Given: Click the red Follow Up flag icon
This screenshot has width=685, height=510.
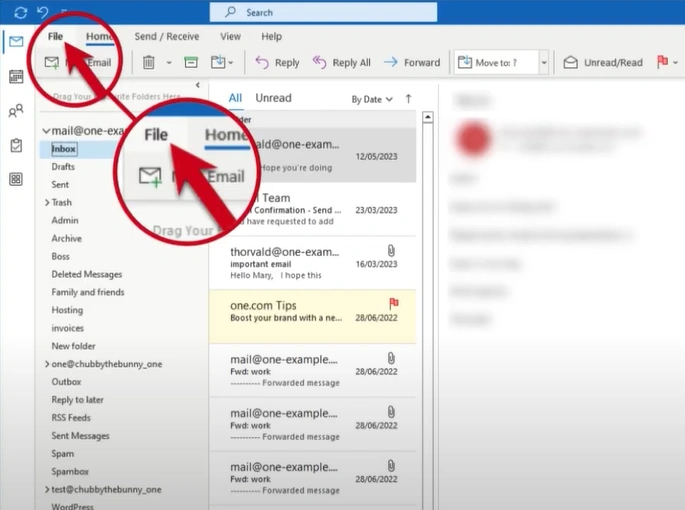Looking at the screenshot, I should (662, 62).
